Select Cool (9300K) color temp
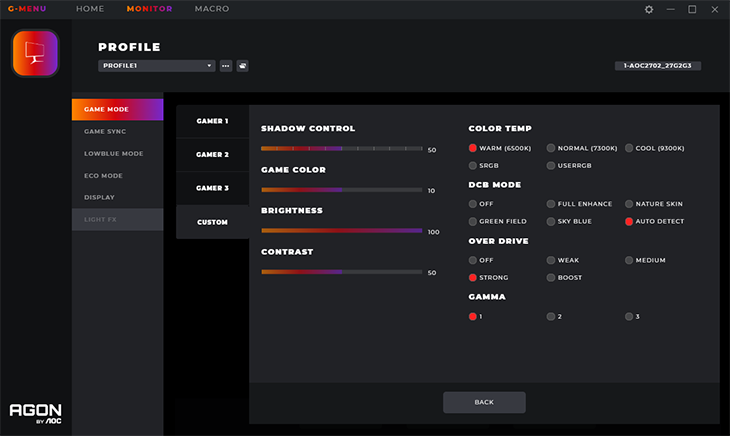 click(x=655, y=148)
